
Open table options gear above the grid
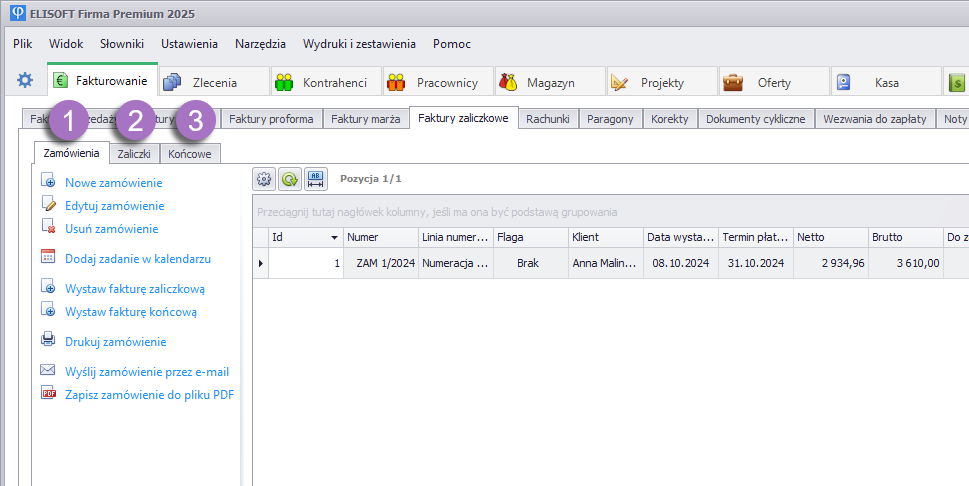[x=264, y=179]
